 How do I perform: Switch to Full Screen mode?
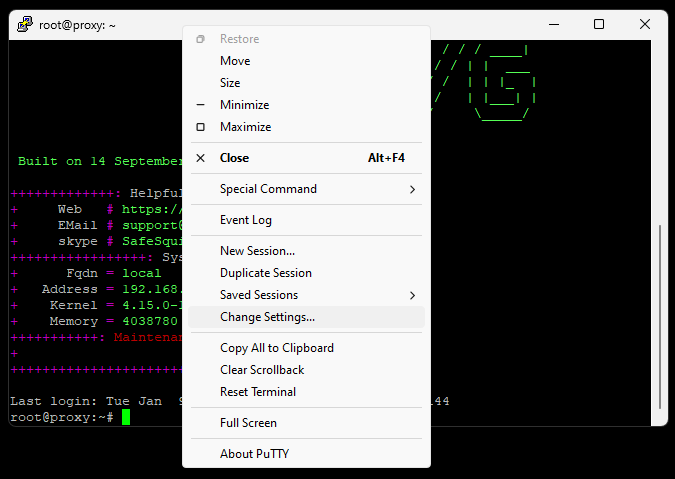pyautogui.click(x=306, y=423)
